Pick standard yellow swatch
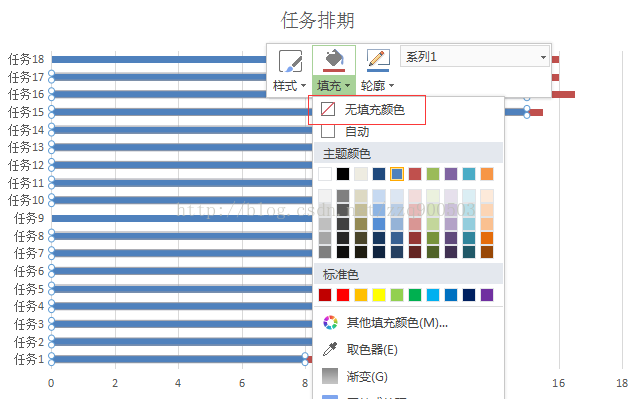Viewport: 632px width, 399px height. [379, 295]
